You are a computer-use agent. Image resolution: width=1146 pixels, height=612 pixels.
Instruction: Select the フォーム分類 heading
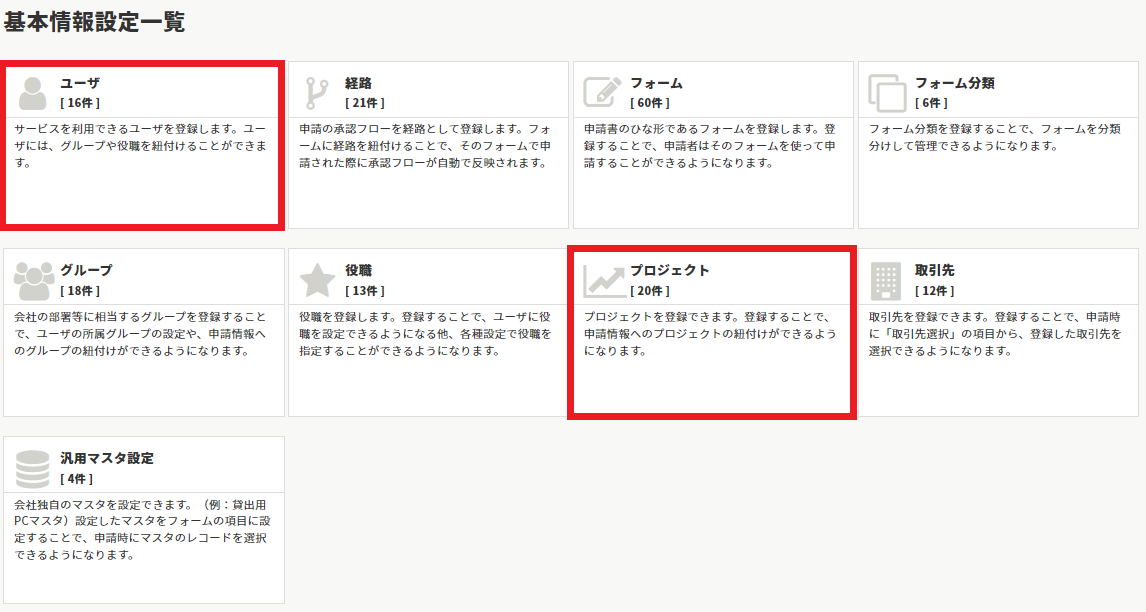(x=954, y=83)
